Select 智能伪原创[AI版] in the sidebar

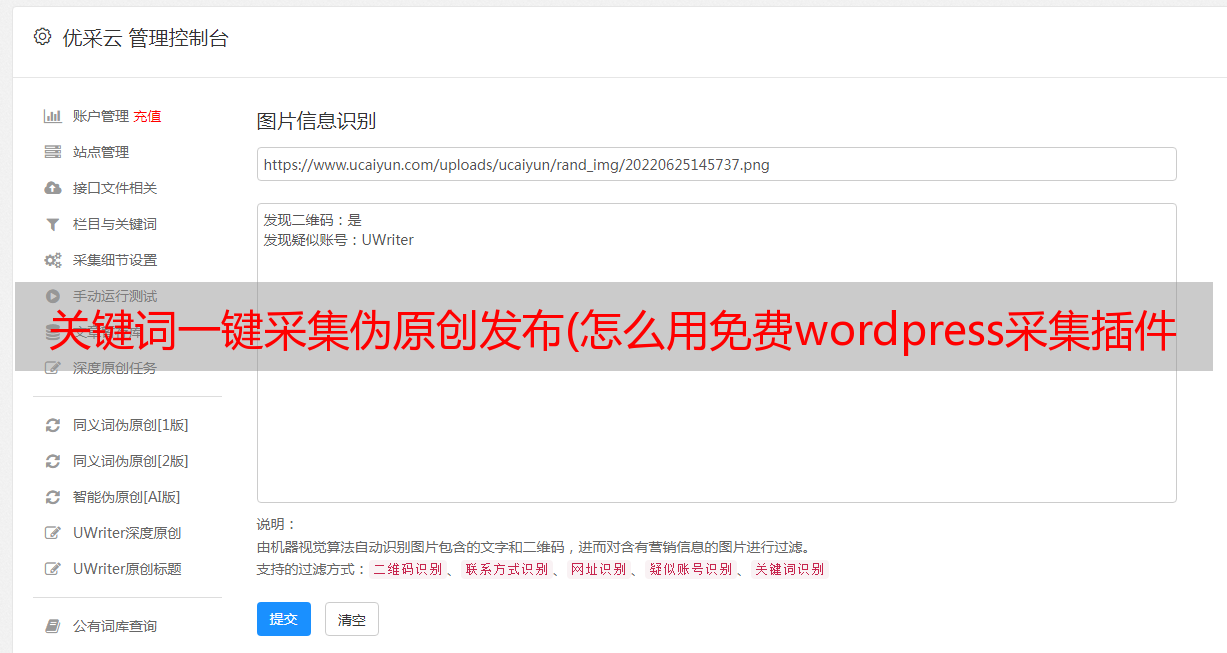pyautogui.click(x=127, y=497)
